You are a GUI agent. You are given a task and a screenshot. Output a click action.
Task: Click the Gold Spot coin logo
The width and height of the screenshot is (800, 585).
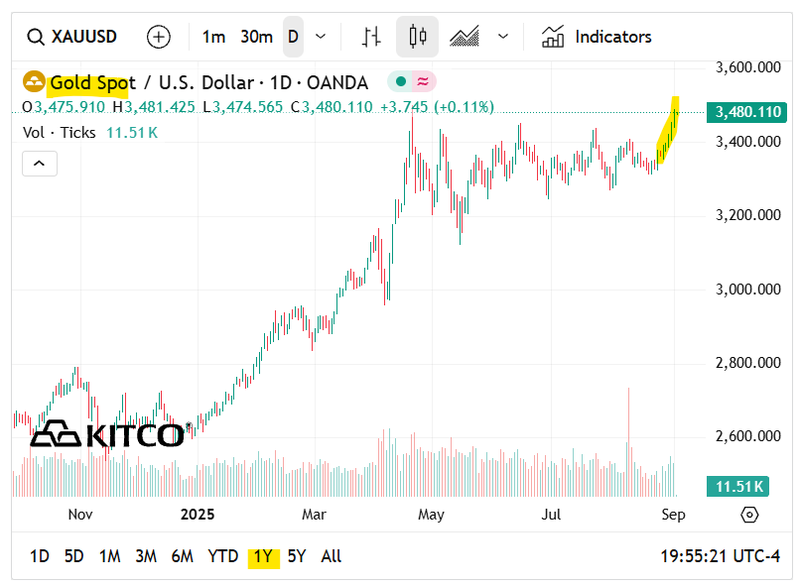coord(33,82)
